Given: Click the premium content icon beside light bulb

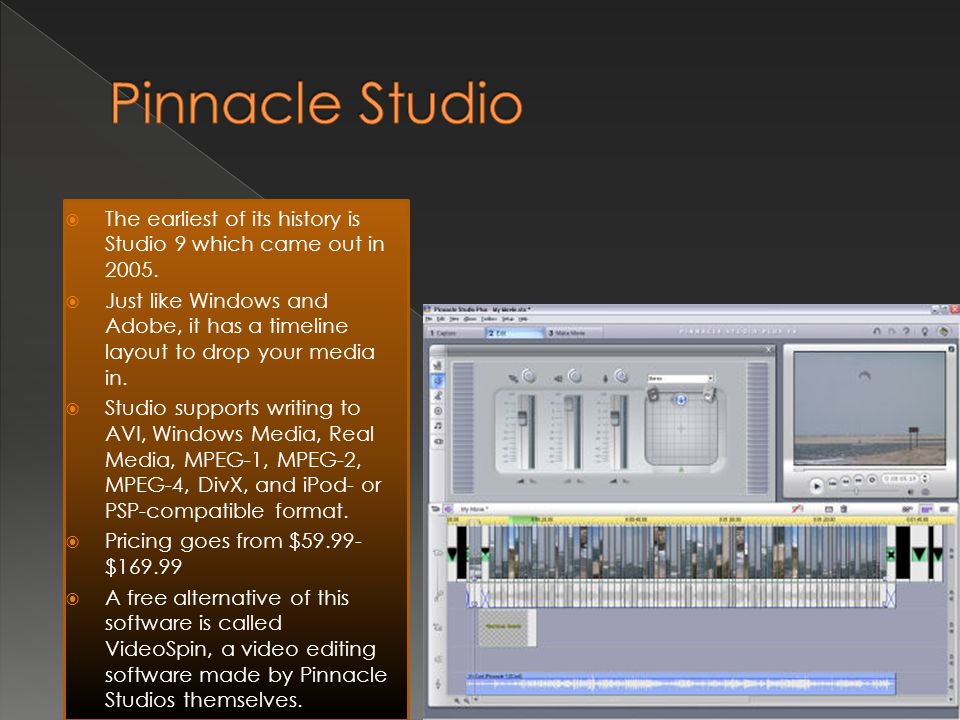Looking at the screenshot, I should [943, 331].
